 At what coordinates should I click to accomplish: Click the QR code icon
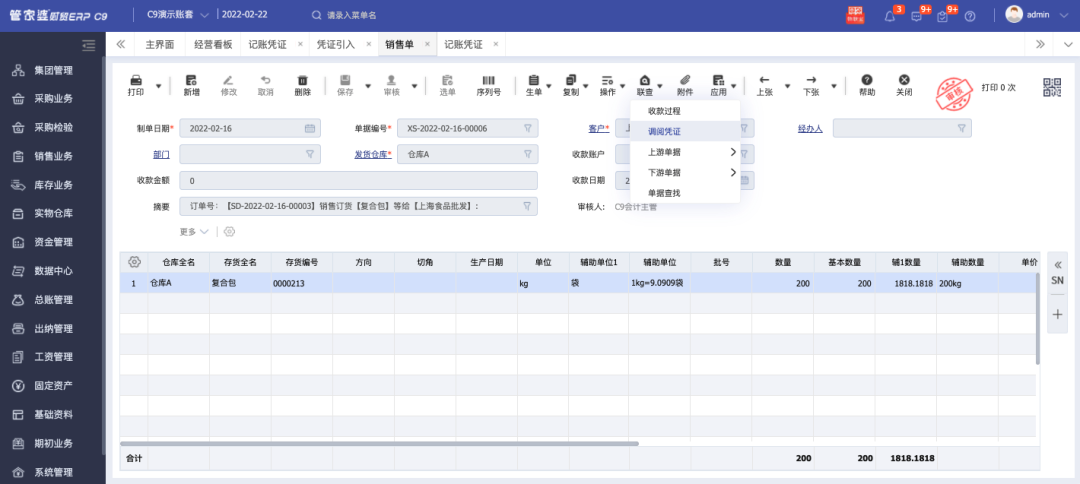pos(1052,87)
